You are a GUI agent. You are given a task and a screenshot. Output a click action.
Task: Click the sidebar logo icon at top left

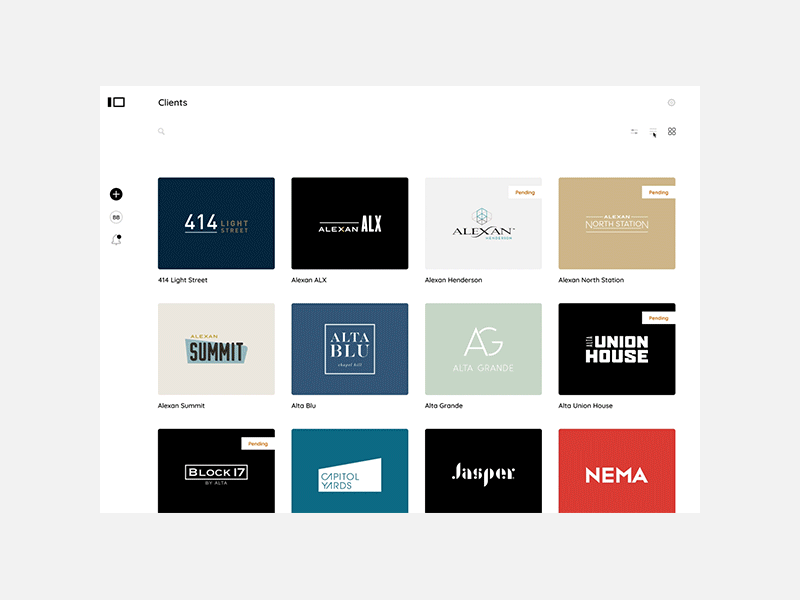(x=116, y=102)
